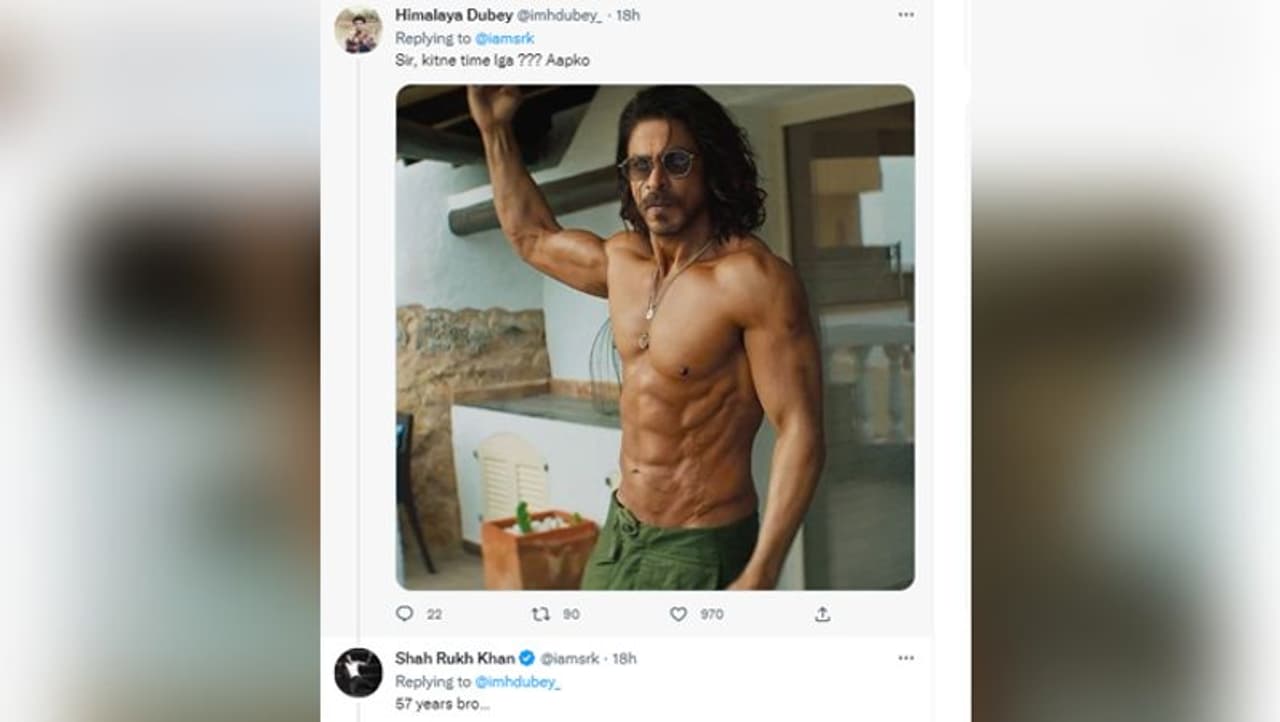Open more options on Shah Rukh Khan's tweet
Image resolution: width=1280 pixels, height=722 pixels.
pos(906,658)
